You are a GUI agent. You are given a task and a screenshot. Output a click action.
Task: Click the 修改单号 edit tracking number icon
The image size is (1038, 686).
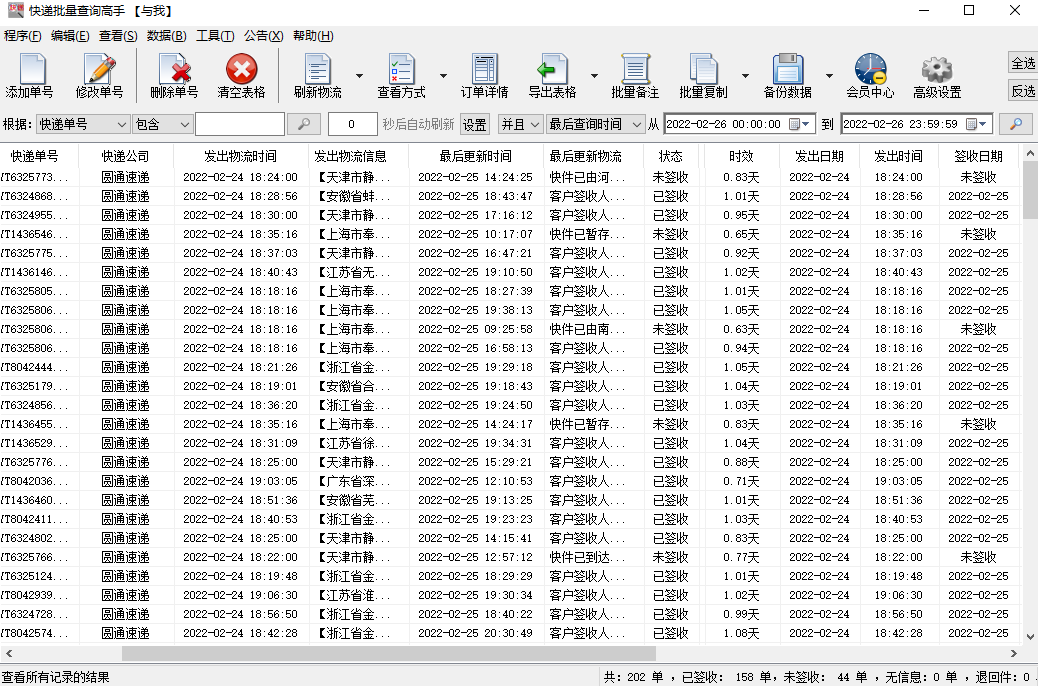(99, 76)
